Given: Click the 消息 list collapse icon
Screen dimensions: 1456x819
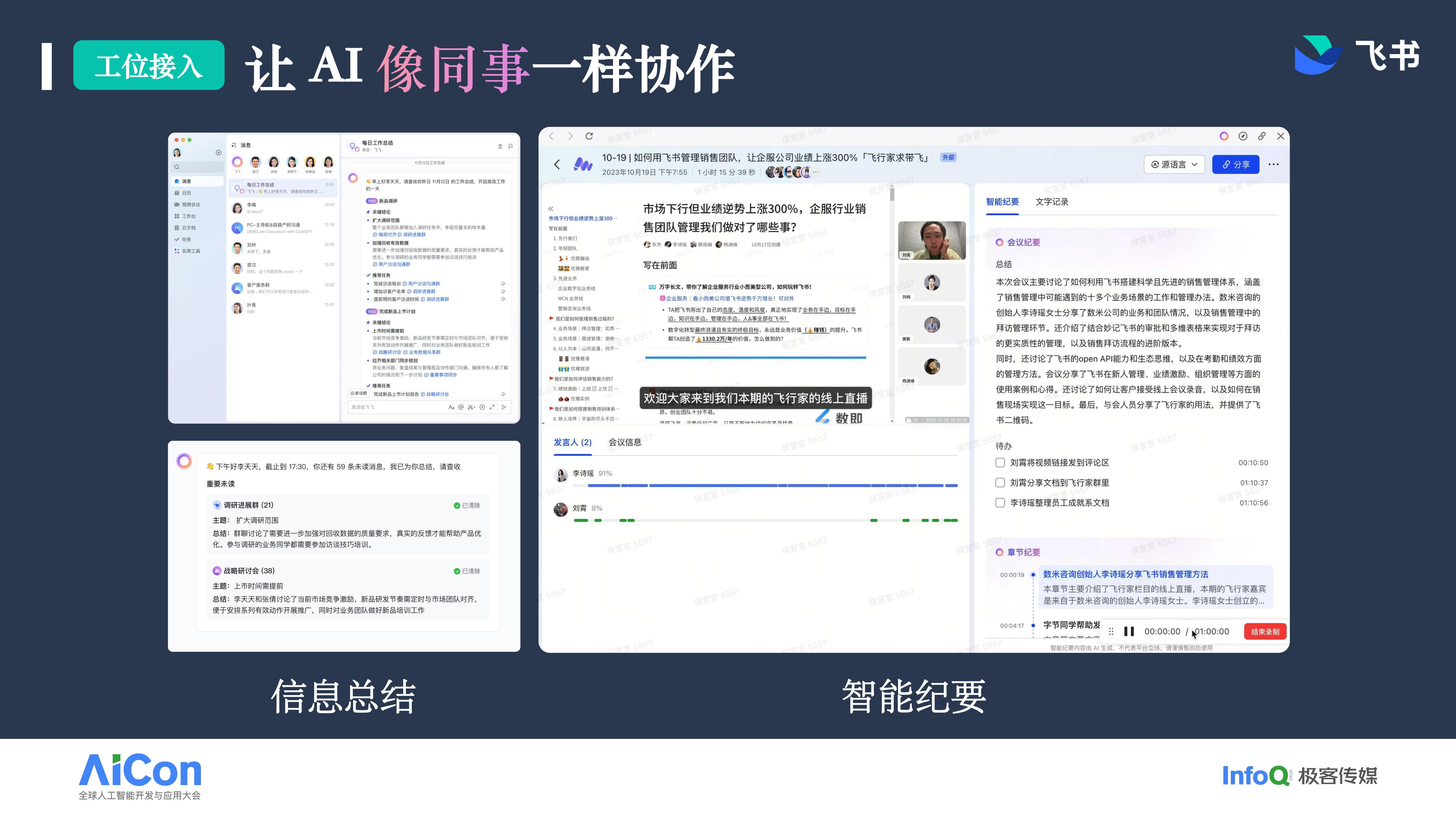Looking at the screenshot, I should click(234, 145).
